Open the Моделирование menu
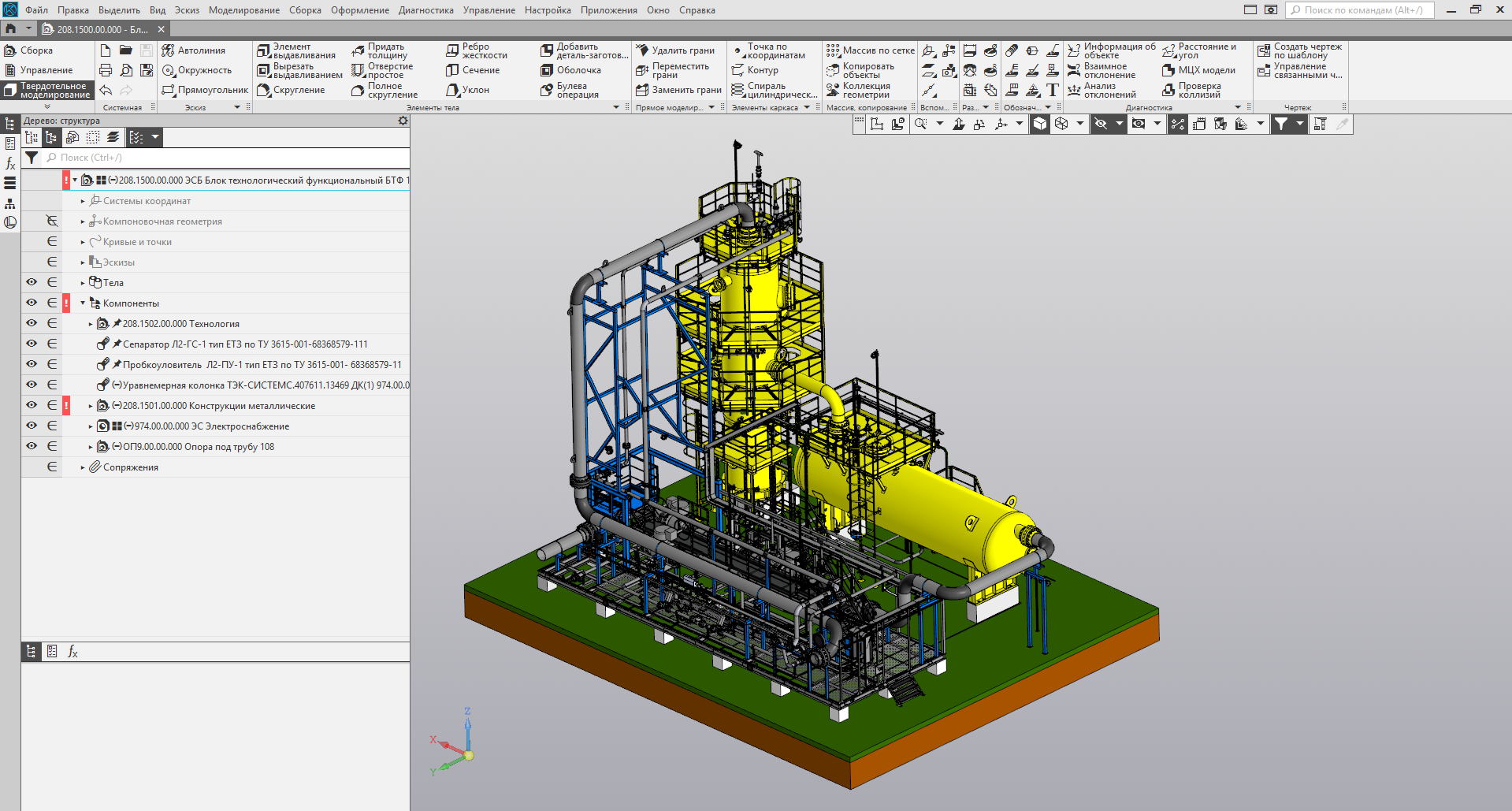This screenshot has width=1512, height=811. [243, 10]
